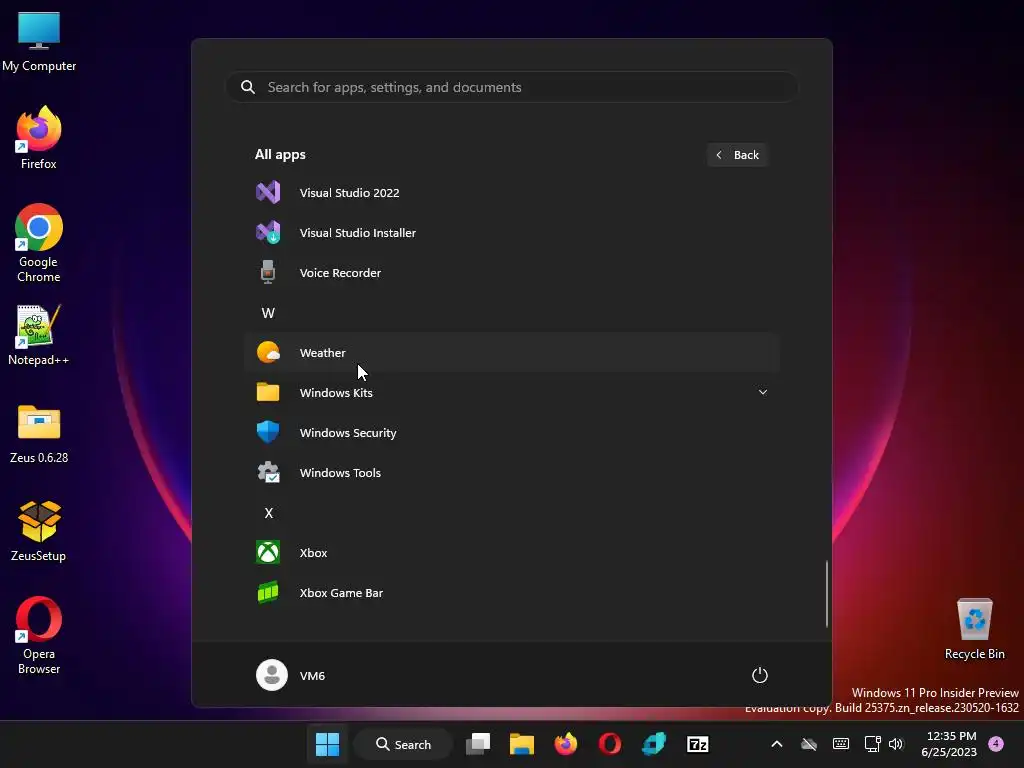Click the cloud sync tray icon
The width and height of the screenshot is (1024, 768).
click(x=808, y=744)
